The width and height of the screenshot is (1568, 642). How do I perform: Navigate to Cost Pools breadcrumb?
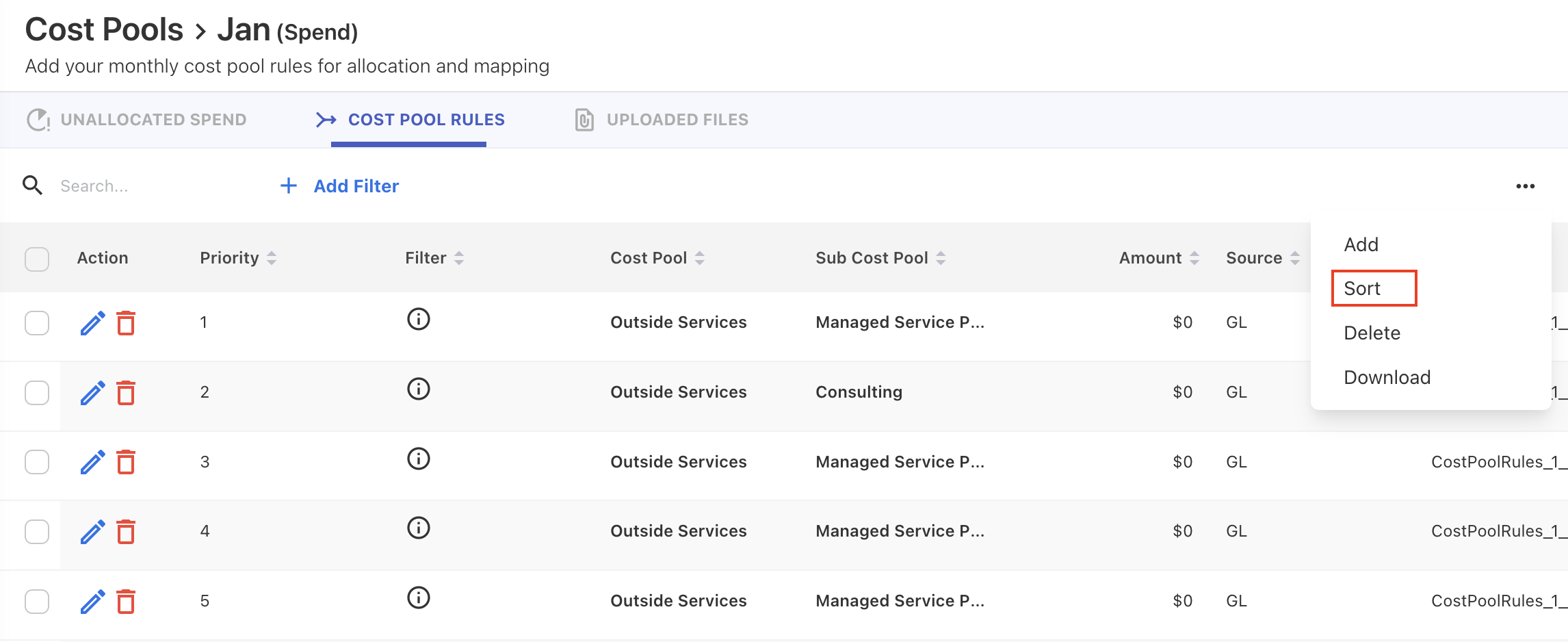tap(104, 30)
